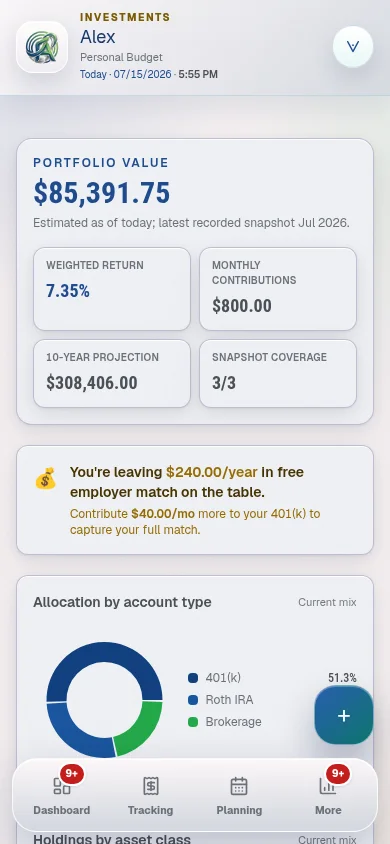Viewport: 390px width, 844px height.
Task: Open the Dashboard tab icon
Action: point(62,786)
